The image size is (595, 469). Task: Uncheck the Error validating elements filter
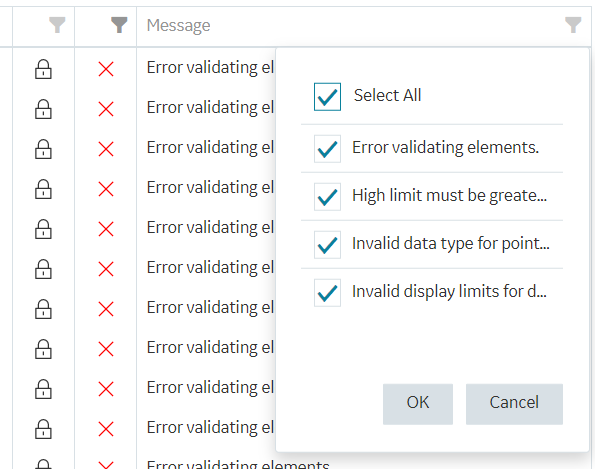pyautogui.click(x=327, y=149)
